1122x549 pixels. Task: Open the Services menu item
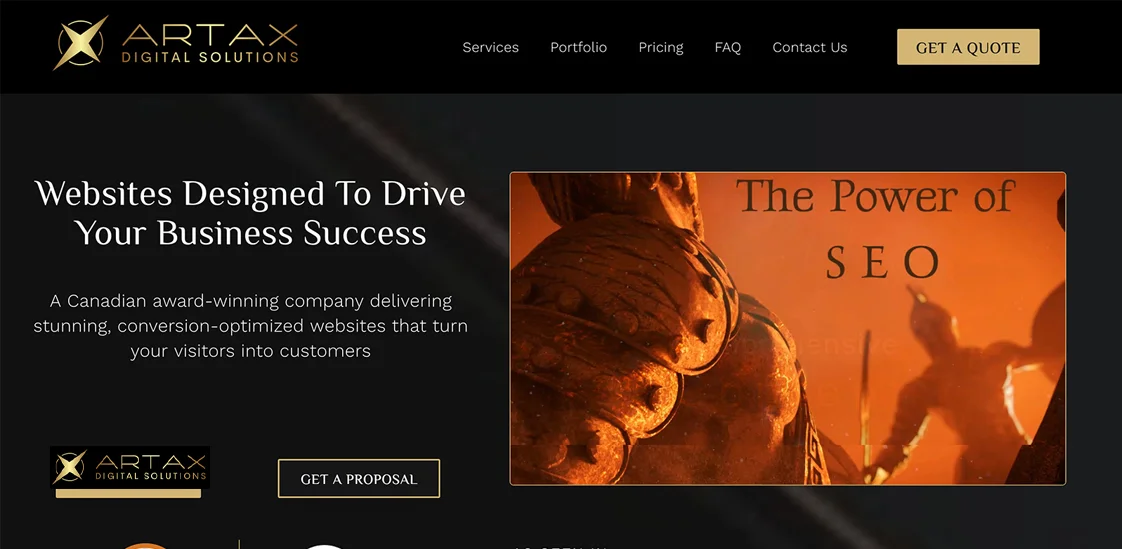click(490, 47)
